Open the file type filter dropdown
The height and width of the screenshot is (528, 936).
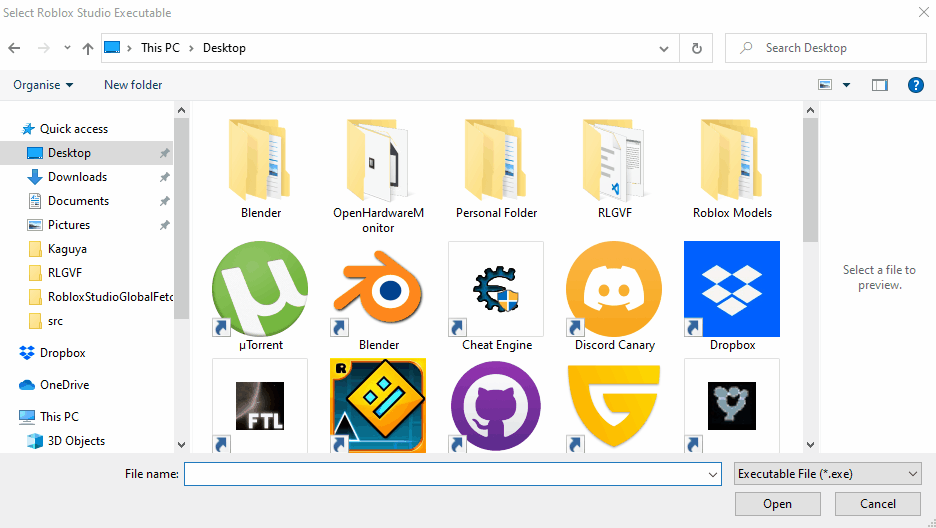tap(827, 474)
